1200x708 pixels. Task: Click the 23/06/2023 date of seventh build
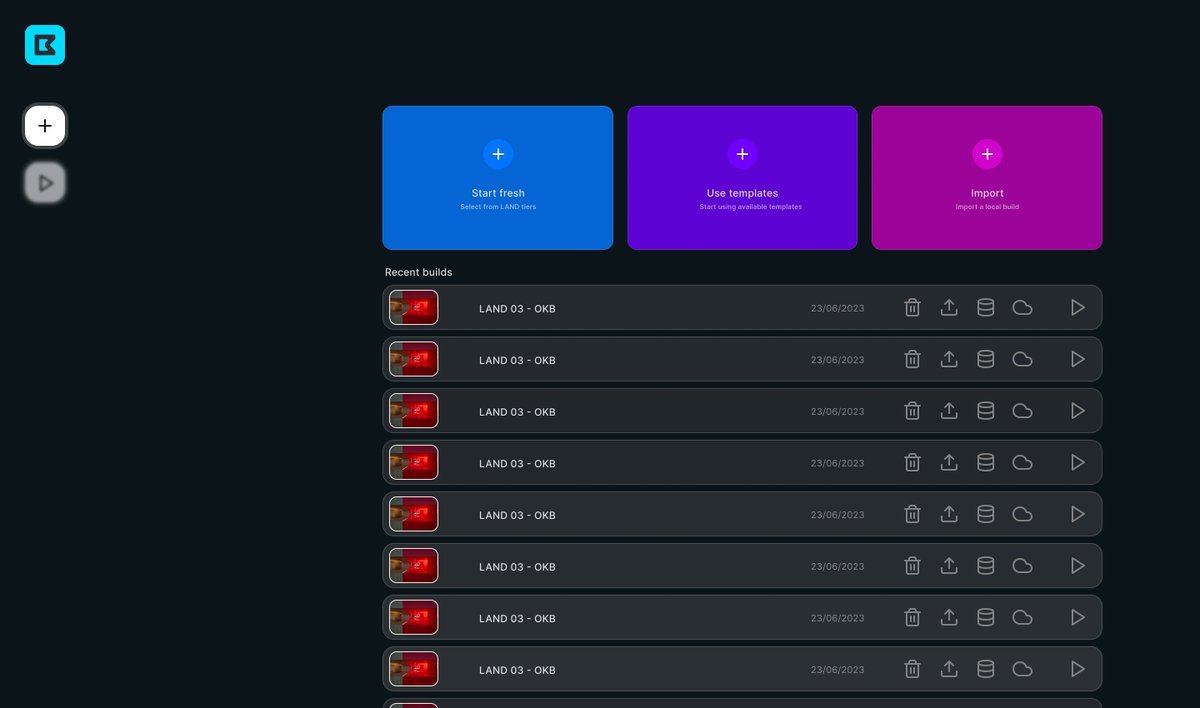(x=837, y=618)
